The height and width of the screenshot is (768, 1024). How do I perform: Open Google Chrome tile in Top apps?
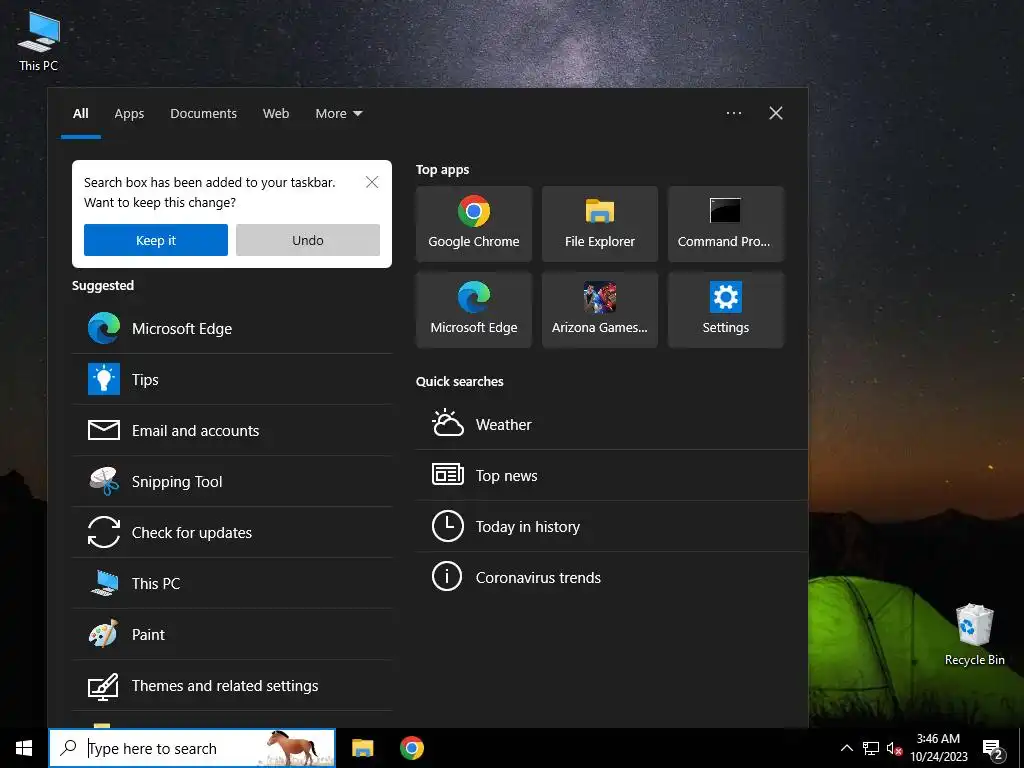(473, 224)
